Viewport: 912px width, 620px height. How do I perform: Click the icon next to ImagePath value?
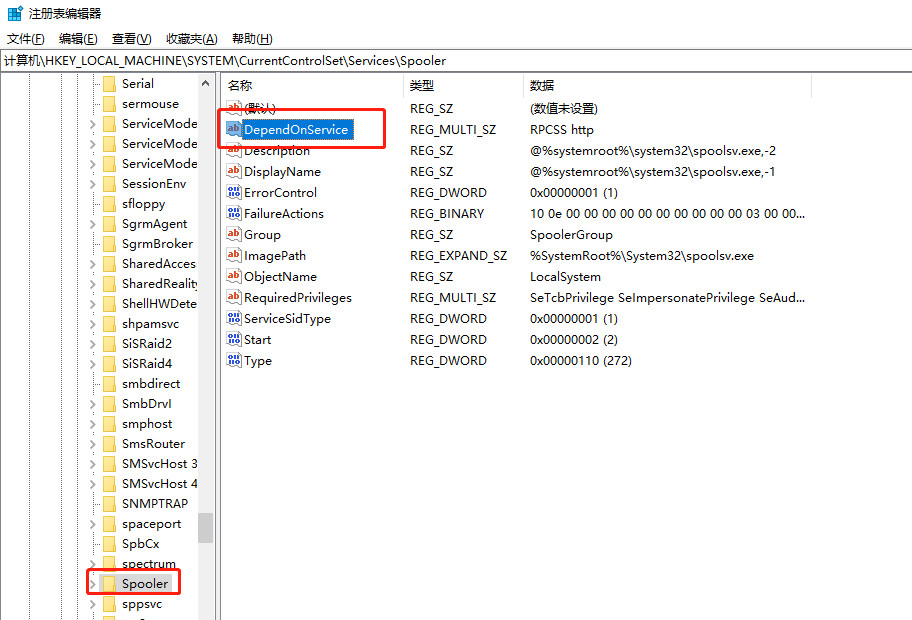pyautogui.click(x=234, y=255)
